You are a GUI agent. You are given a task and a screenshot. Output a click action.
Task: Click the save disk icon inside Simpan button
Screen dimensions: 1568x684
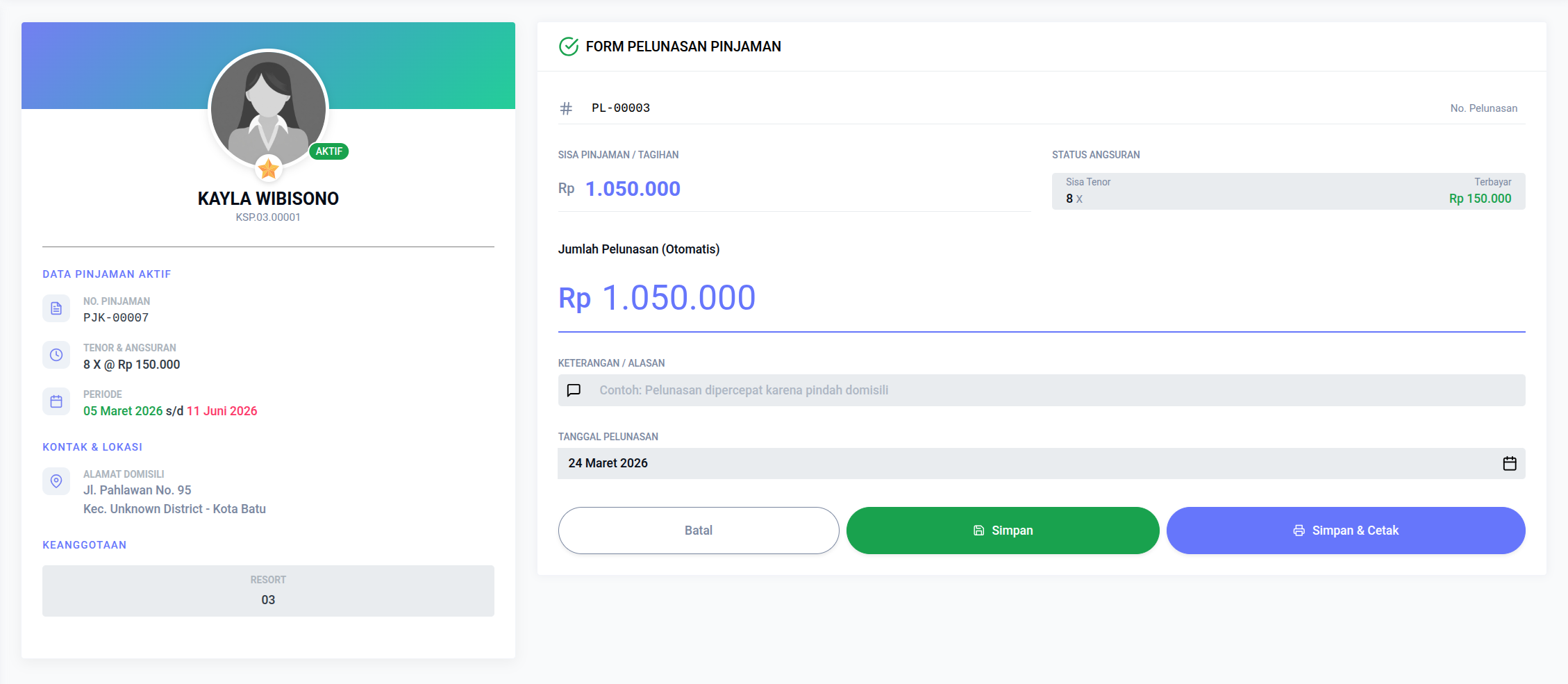pyautogui.click(x=979, y=529)
